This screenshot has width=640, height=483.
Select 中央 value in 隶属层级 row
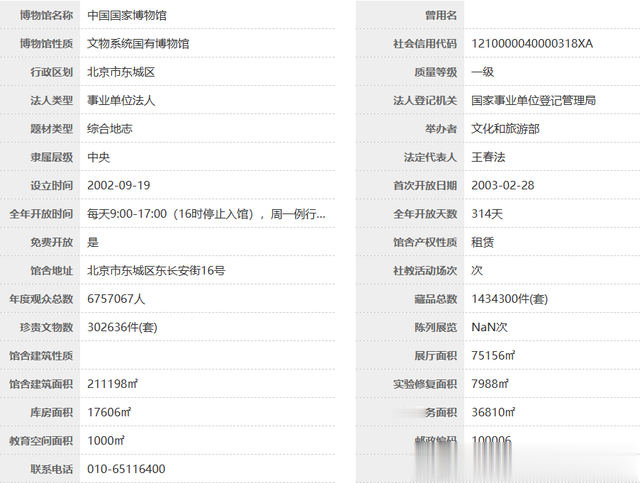pos(98,157)
